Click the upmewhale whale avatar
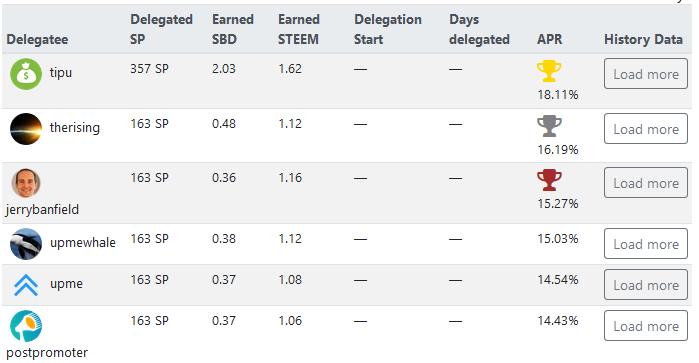Viewport: 699px width, 363px height. (26, 244)
